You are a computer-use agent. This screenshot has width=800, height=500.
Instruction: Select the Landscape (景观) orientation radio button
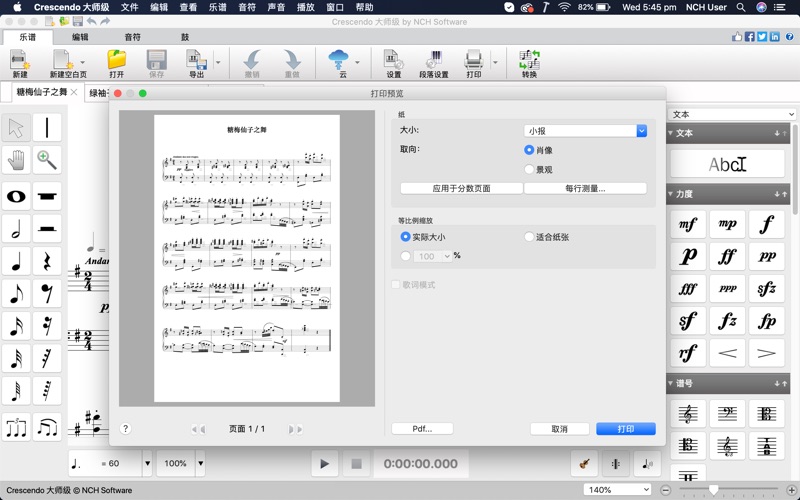529,170
